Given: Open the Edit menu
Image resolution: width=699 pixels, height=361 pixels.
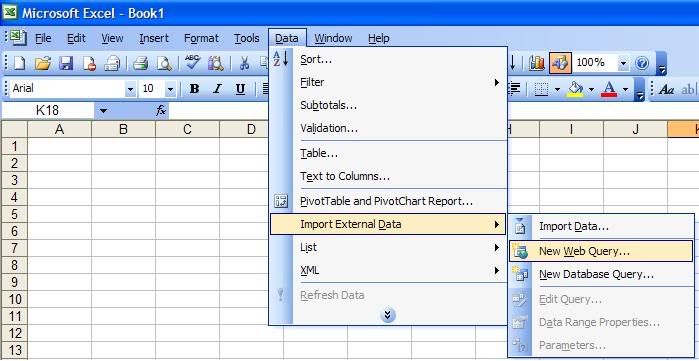Looking at the screenshot, I should (76, 38).
